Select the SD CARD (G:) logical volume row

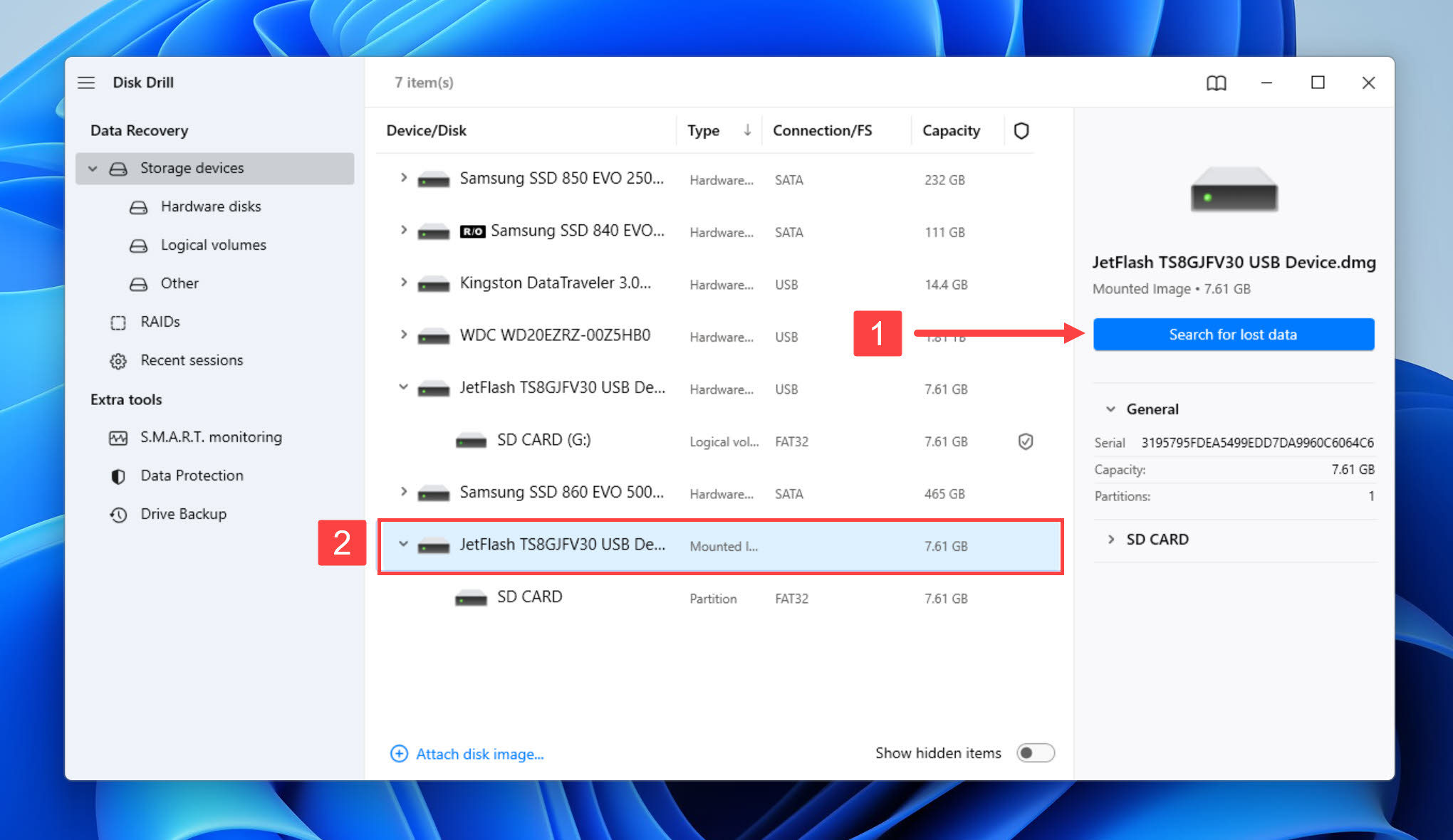pyautogui.click(x=719, y=441)
